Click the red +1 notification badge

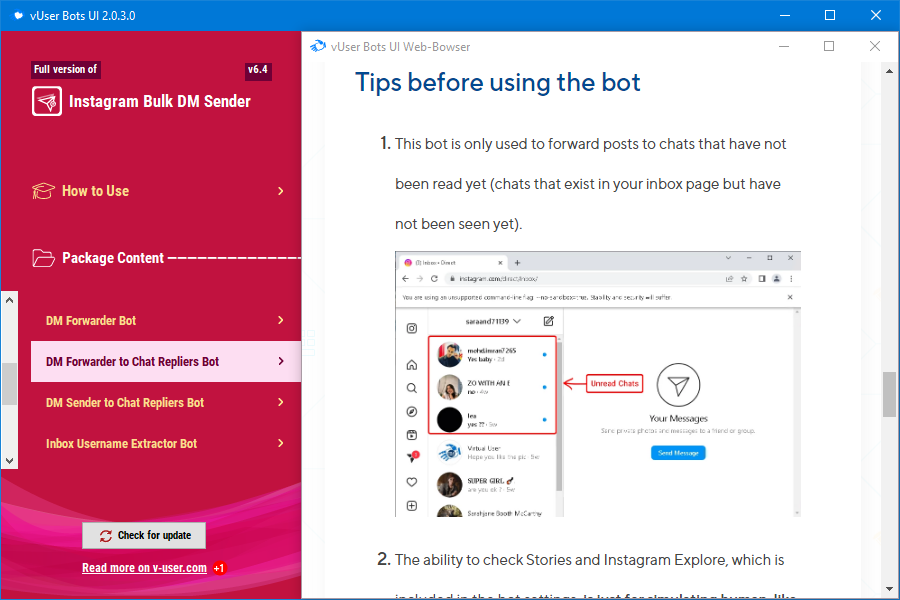pyautogui.click(x=219, y=568)
